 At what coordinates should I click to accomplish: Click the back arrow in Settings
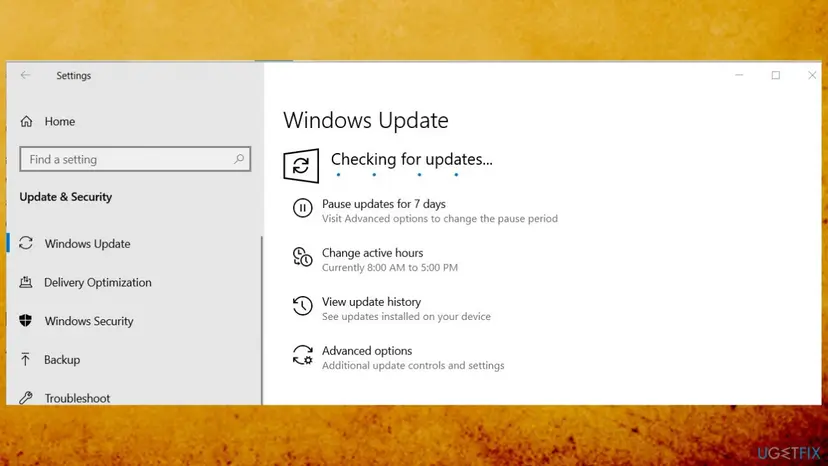[x=25, y=75]
